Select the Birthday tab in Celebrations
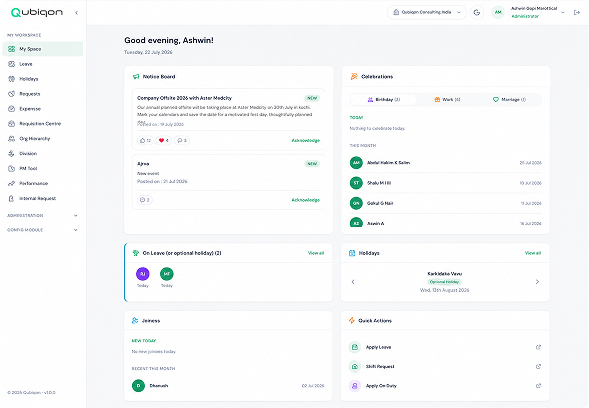 [x=384, y=100]
